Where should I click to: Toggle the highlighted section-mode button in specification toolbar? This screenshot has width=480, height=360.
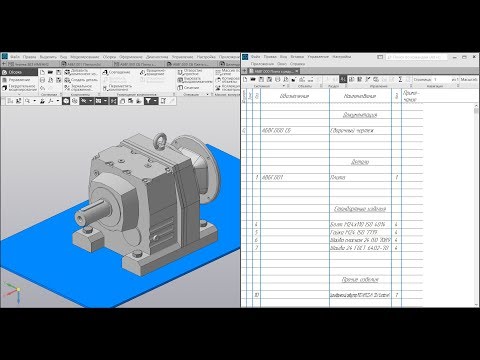(x=343, y=79)
